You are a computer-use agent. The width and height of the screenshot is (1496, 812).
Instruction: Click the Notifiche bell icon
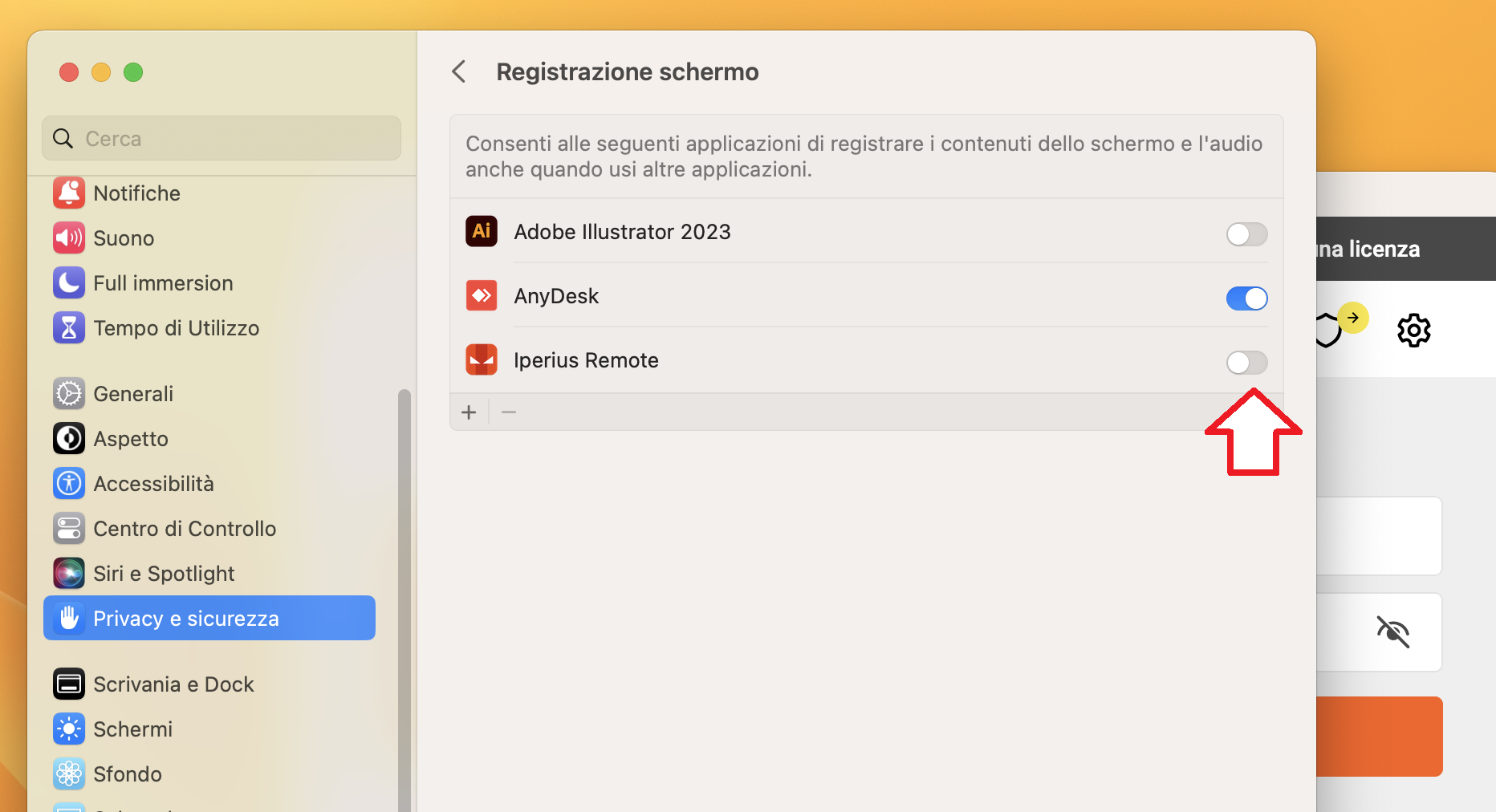coord(69,193)
